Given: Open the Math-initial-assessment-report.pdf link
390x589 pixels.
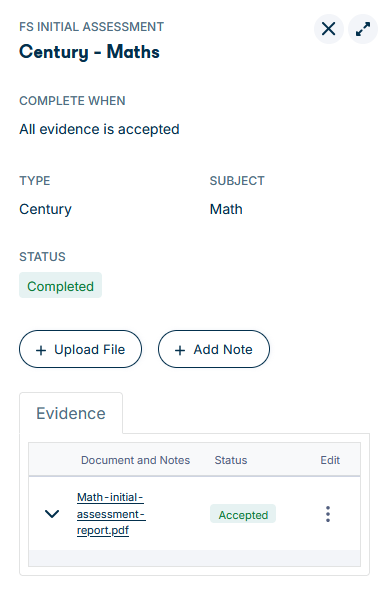Looking at the screenshot, I should [x=111, y=514].
